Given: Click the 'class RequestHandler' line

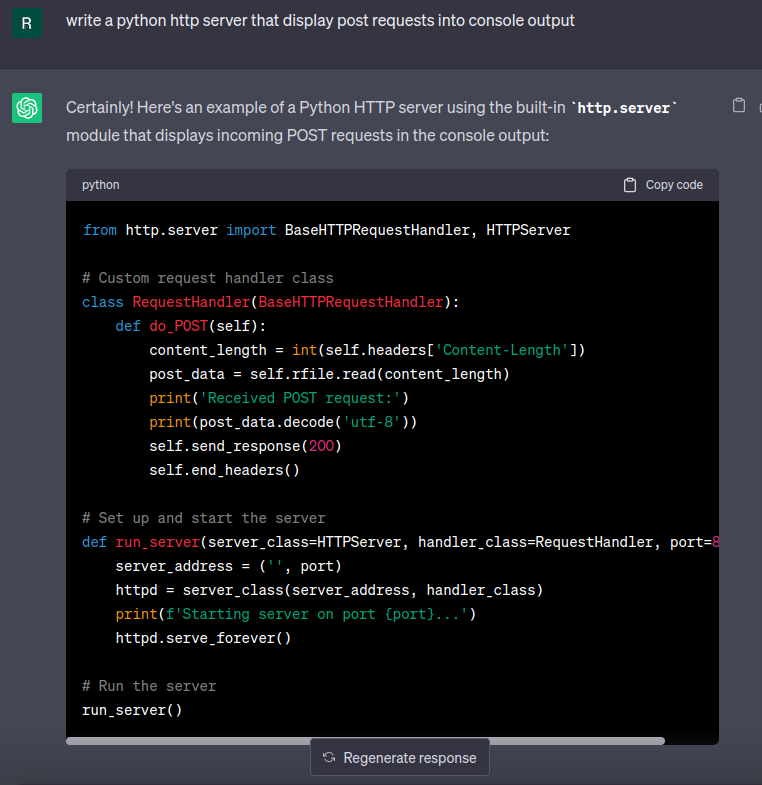Looking at the screenshot, I should (270, 302).
